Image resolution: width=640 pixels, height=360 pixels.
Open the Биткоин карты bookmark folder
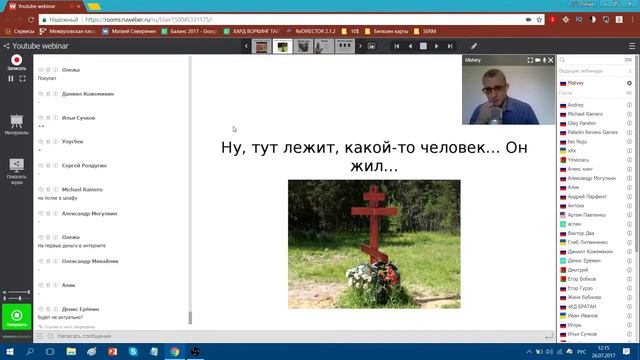(386, 31)
